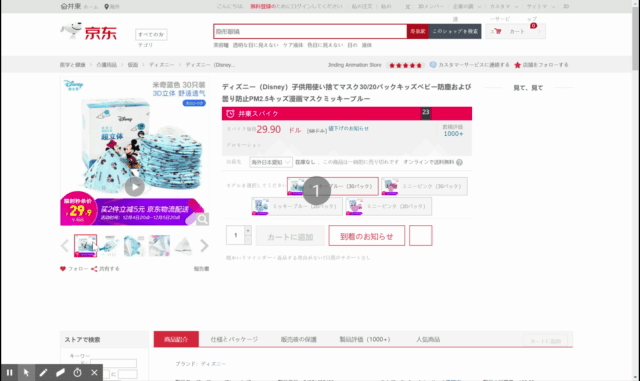Select the Minnie Pink 20-pack option
Viewport: 640px width, 381px height.
click(389, 206)
